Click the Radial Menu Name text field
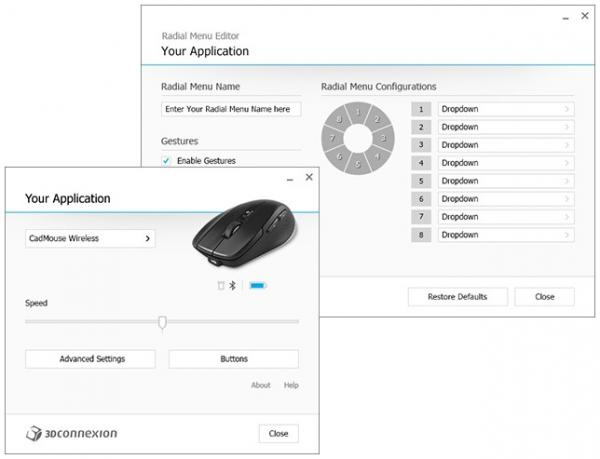Screen dimensions: 600x459 coord(231,109)
